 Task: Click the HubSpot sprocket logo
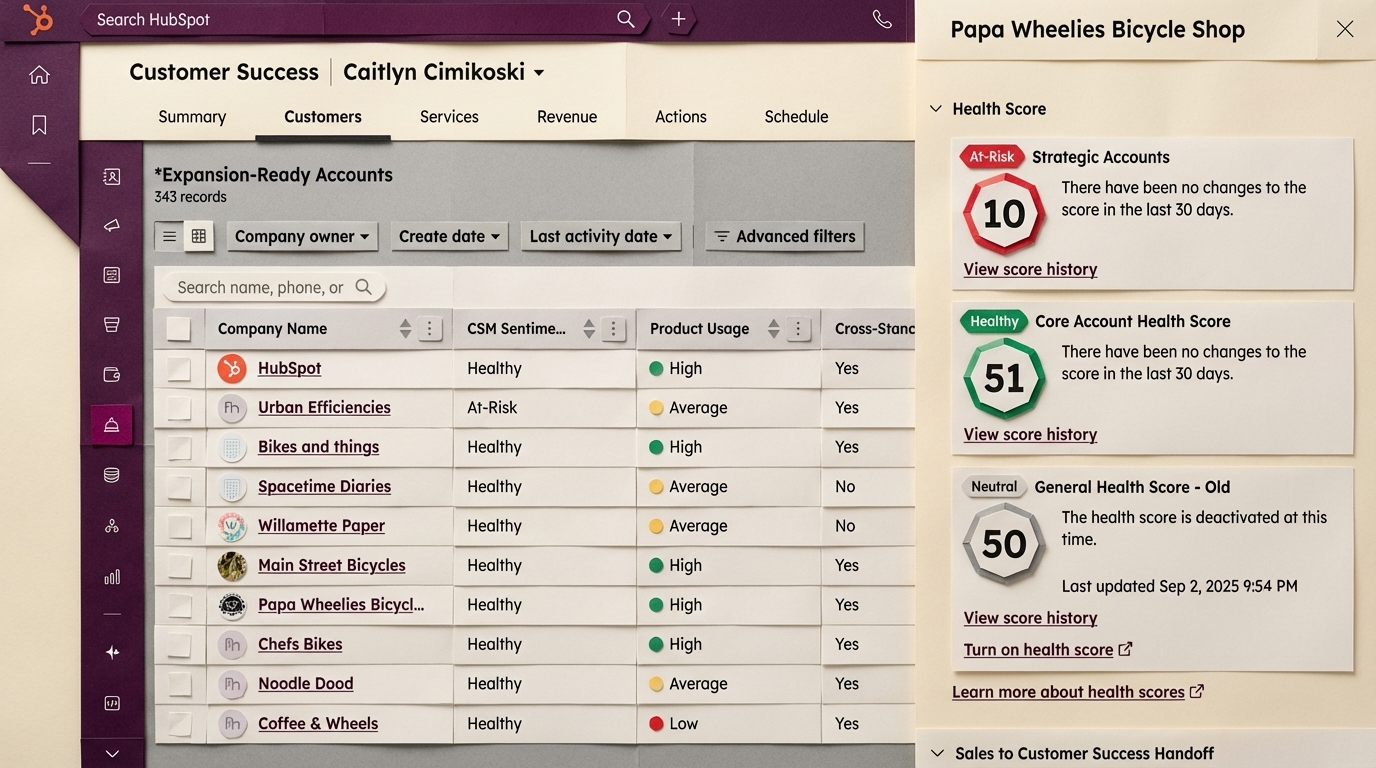click(x=38, y=20)
